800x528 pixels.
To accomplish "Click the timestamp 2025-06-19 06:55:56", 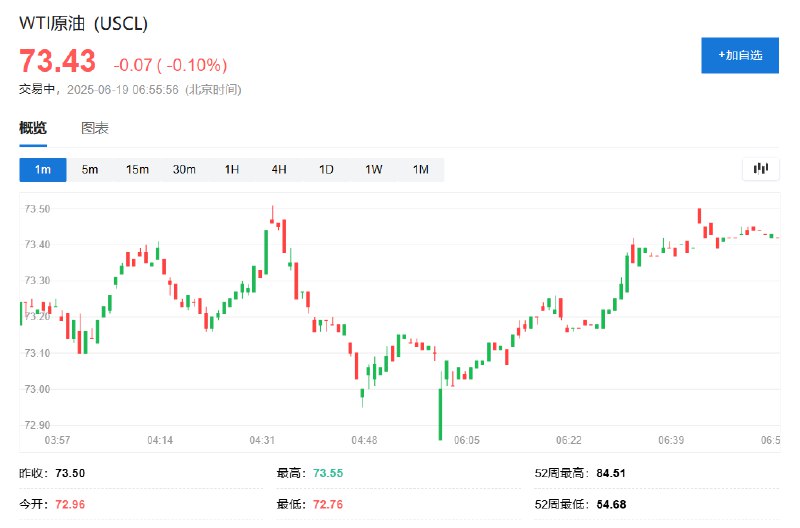I will (x=123, y=90).
